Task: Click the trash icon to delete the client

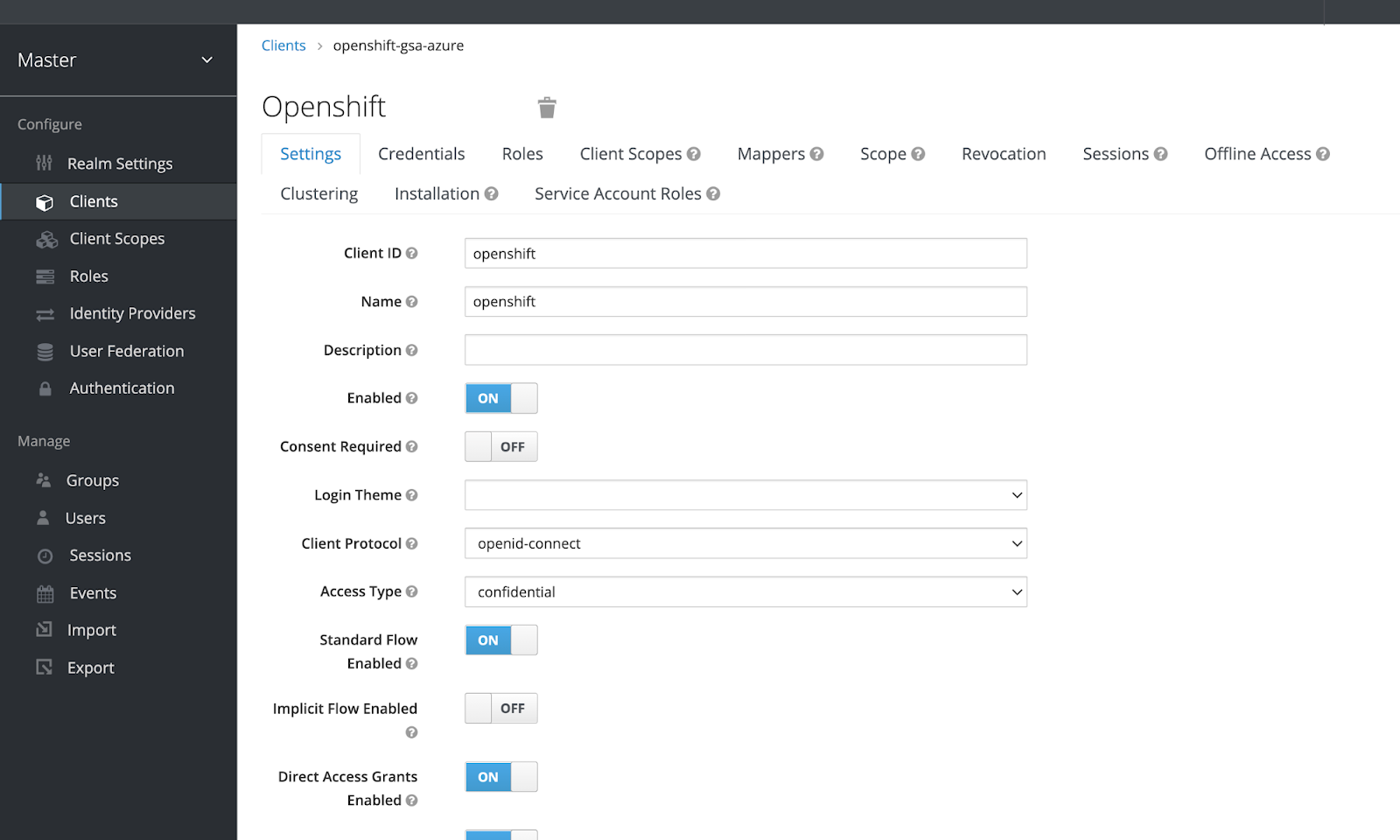Action: [547, 107]
